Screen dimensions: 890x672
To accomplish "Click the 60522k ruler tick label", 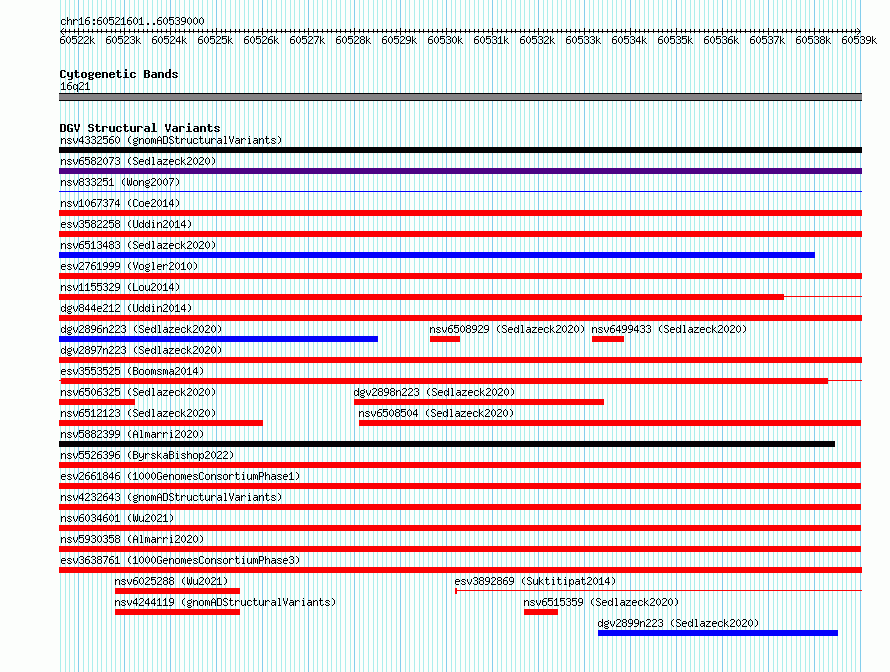I will click(77, 40).
